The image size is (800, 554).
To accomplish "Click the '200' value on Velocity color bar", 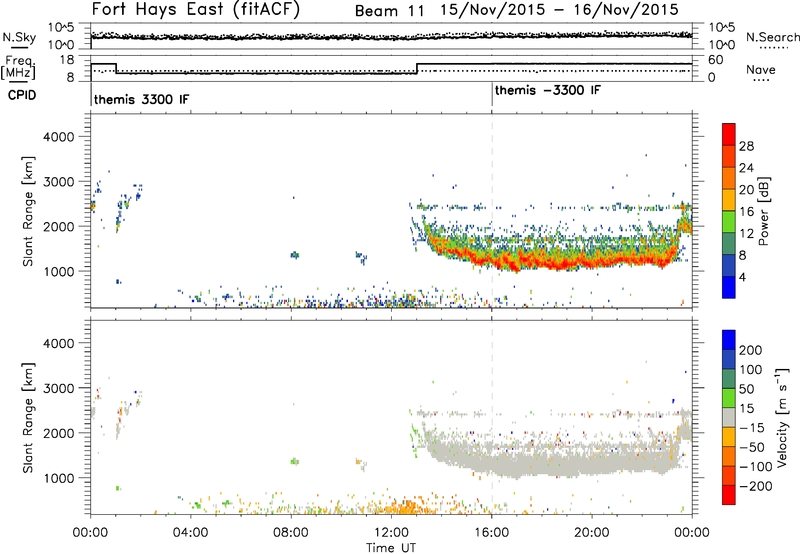I will pyautogui.click(x=751, y=350).
